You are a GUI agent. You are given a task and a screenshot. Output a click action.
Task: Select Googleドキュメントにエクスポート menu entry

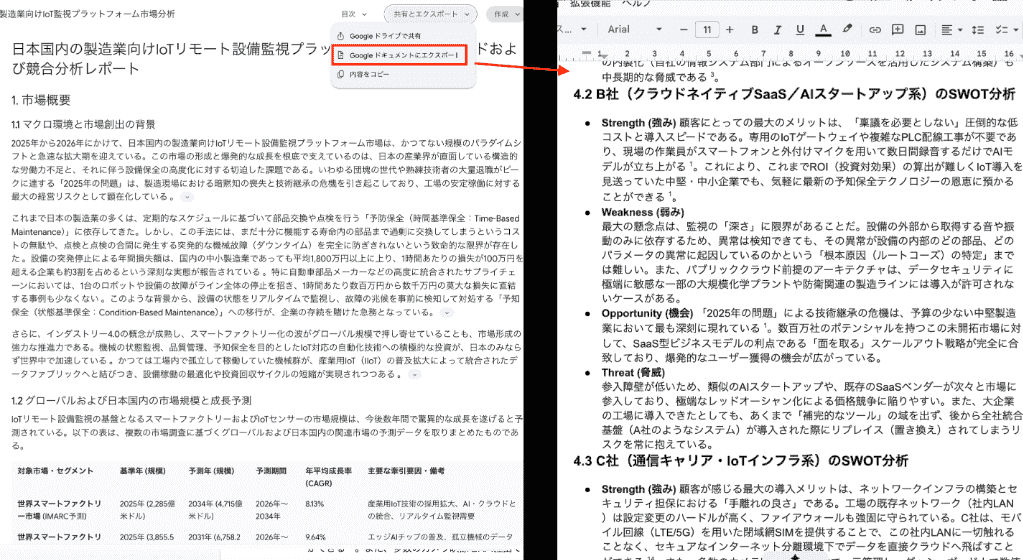coord(399,55)
